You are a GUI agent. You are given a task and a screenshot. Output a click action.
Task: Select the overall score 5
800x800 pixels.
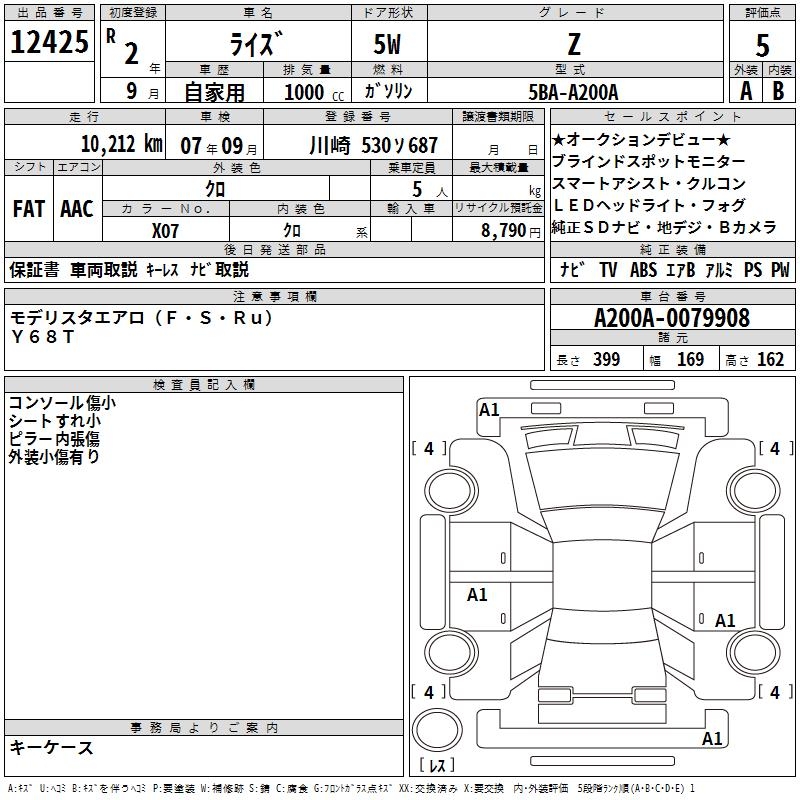(x=762, y=46)
